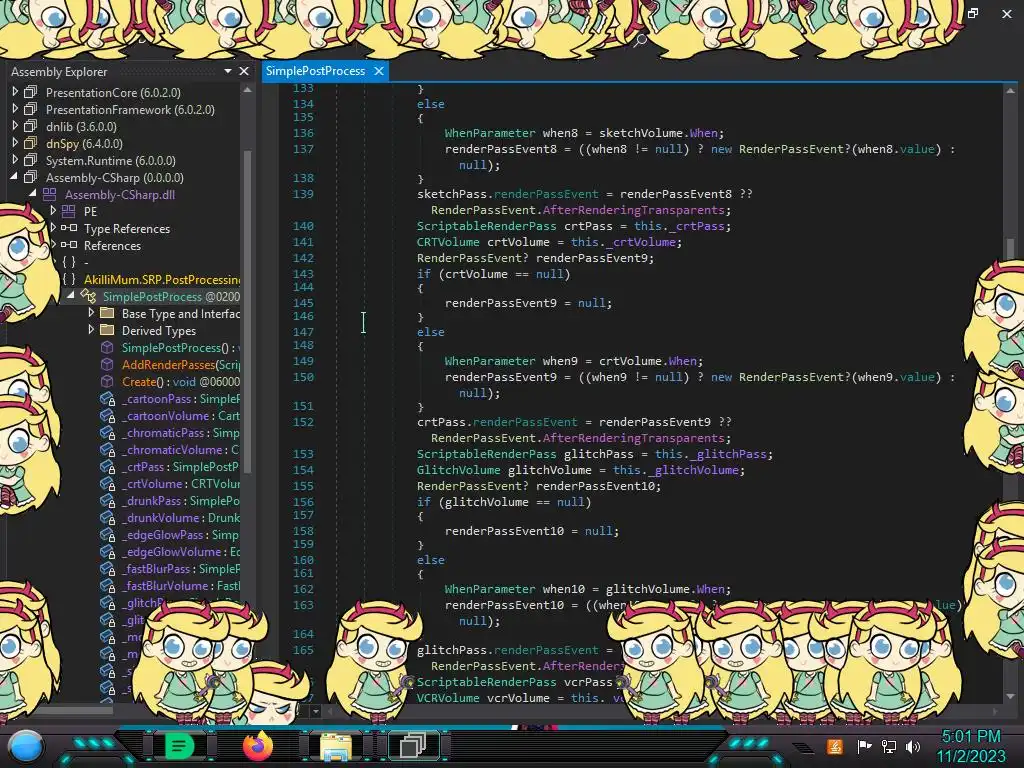The width and height of the screenshot is (1024, 768).
Task: Click the _chromaticPass field icon
Action: [107, 432]
